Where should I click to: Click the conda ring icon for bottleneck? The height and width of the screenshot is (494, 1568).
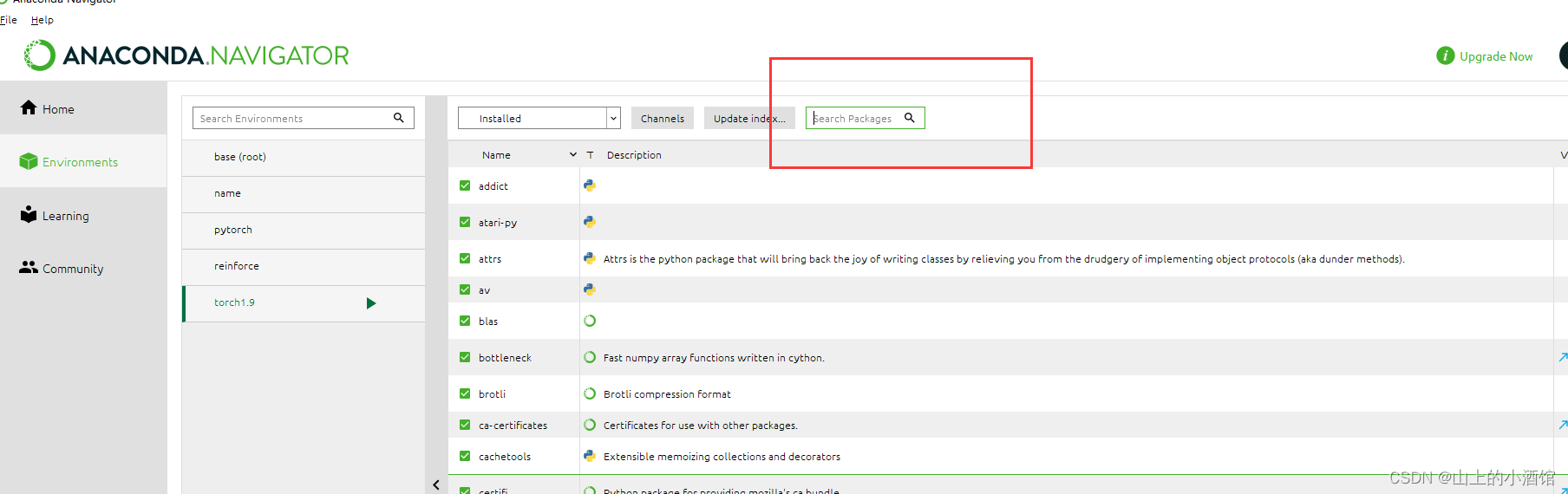click(x=590, y=357)
